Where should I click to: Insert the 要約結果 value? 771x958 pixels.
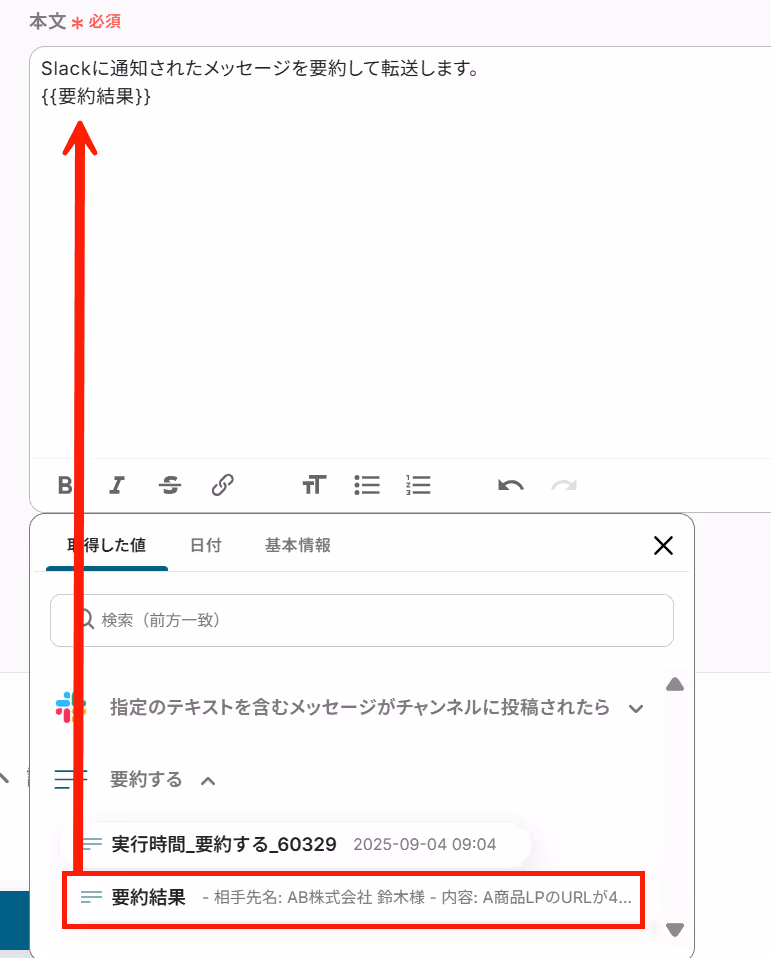[353, 898]
